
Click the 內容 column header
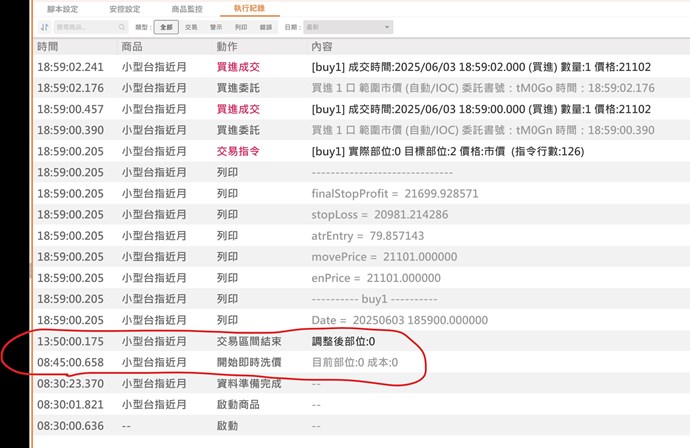pos(323,47)
